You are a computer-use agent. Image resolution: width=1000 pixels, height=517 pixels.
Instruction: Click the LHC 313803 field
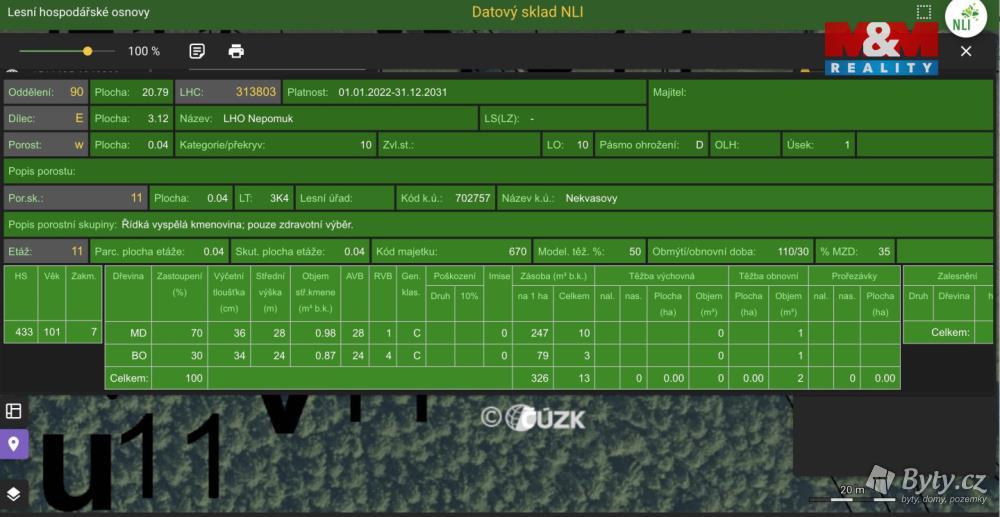click(x=228, y=92)
